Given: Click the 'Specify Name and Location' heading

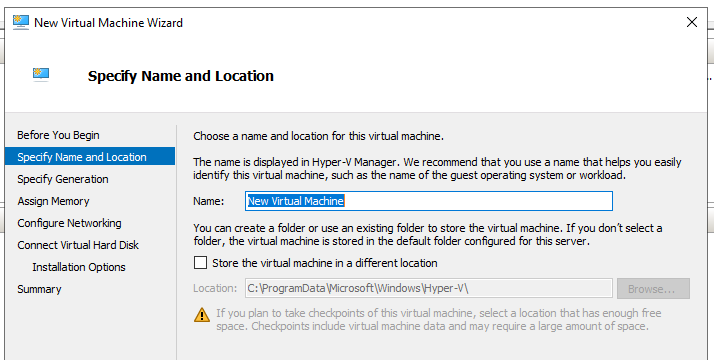Looking at the screenshot, I should pyautogui.click(x=181, y=76).
